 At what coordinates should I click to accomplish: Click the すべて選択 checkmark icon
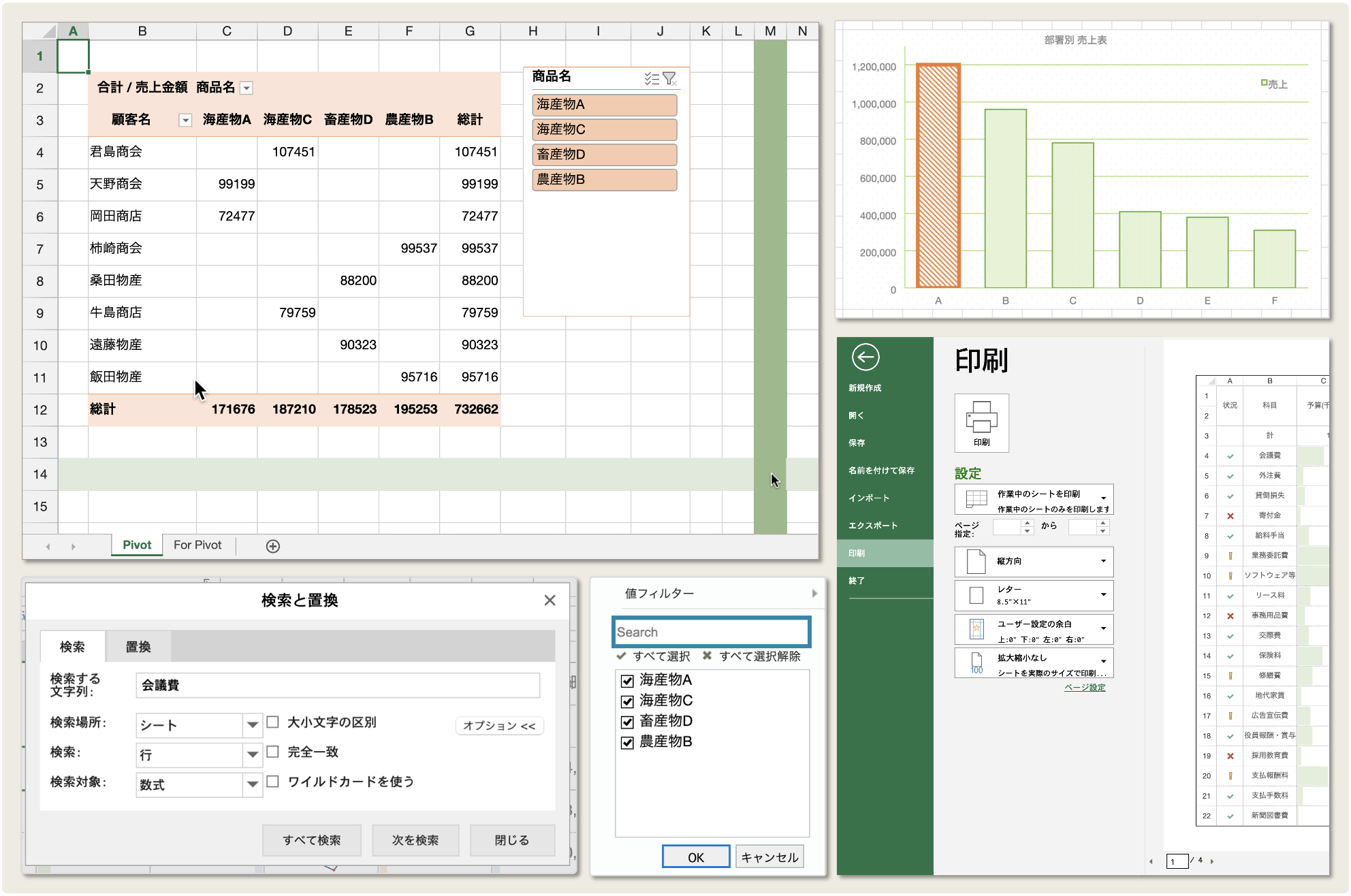click(621, 656)
